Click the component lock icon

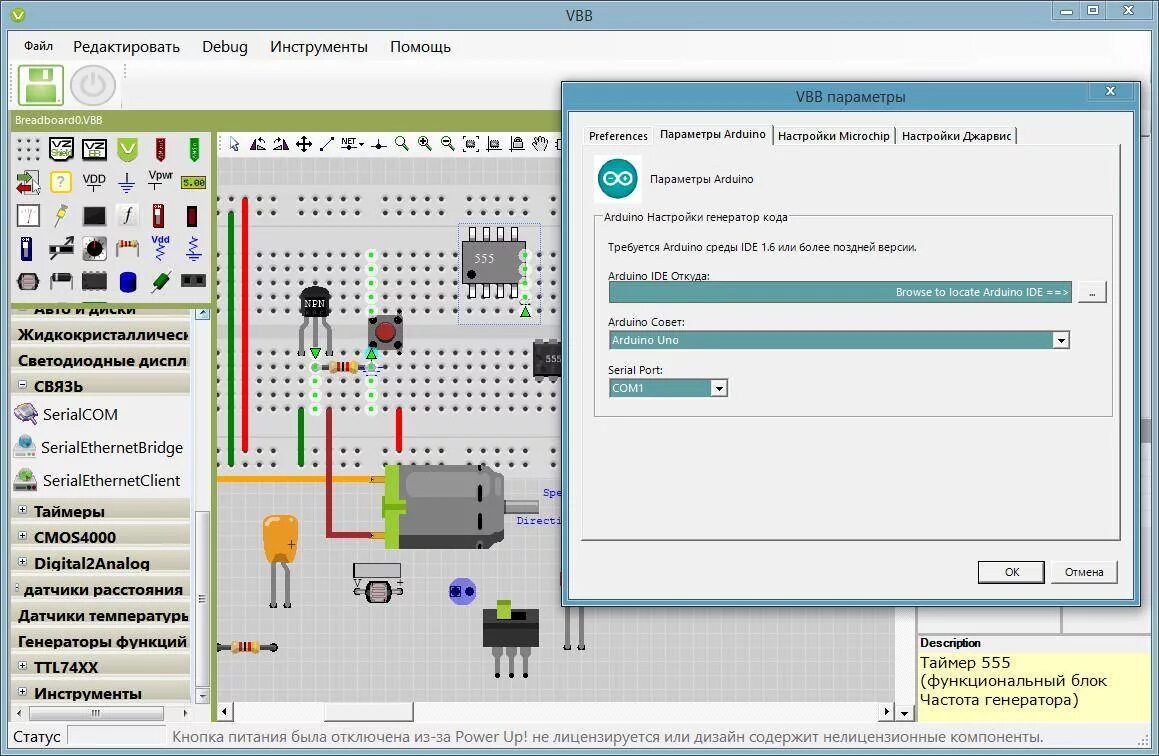[x=517, y=144]
